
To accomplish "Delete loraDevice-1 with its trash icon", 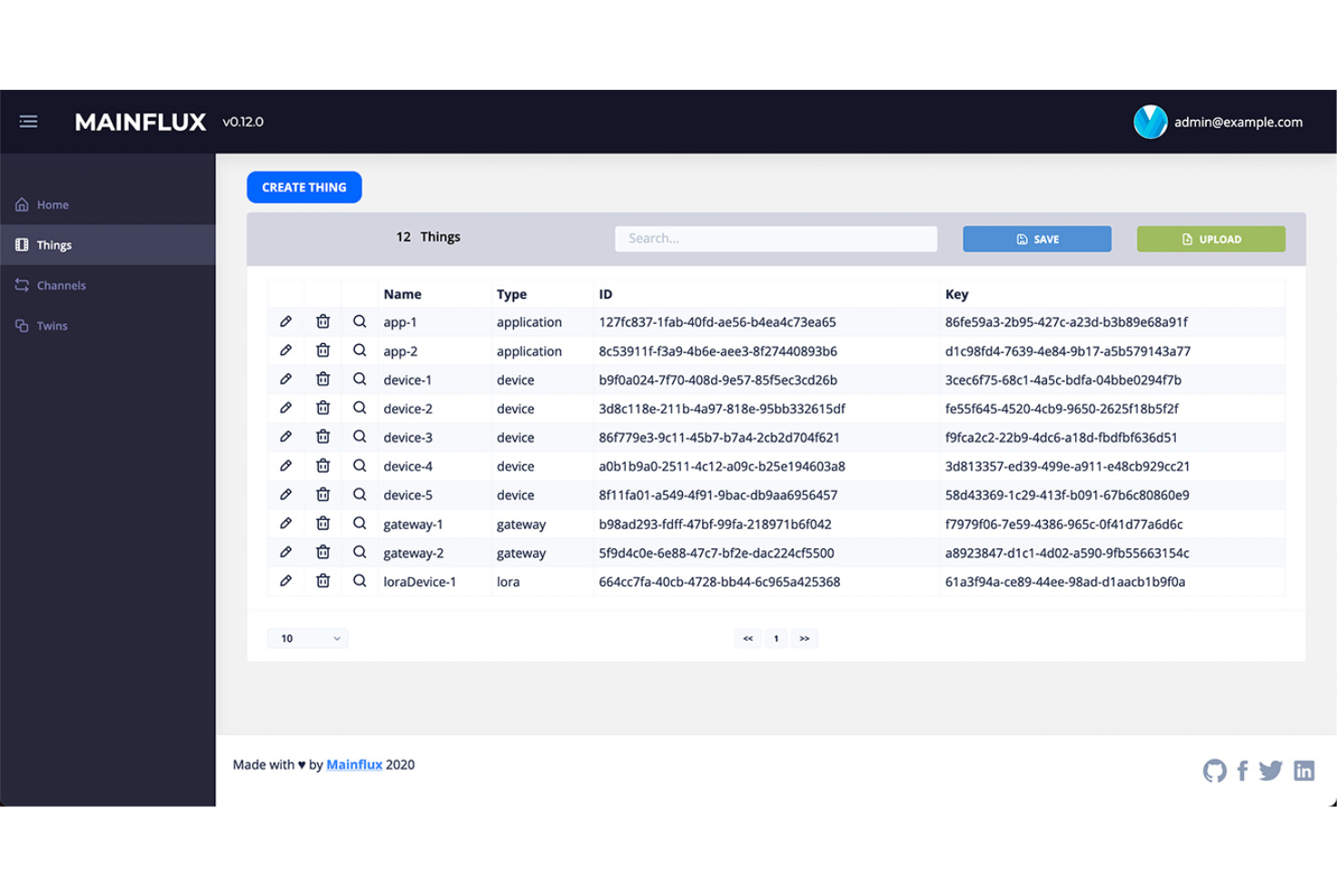I will [322, 581].
